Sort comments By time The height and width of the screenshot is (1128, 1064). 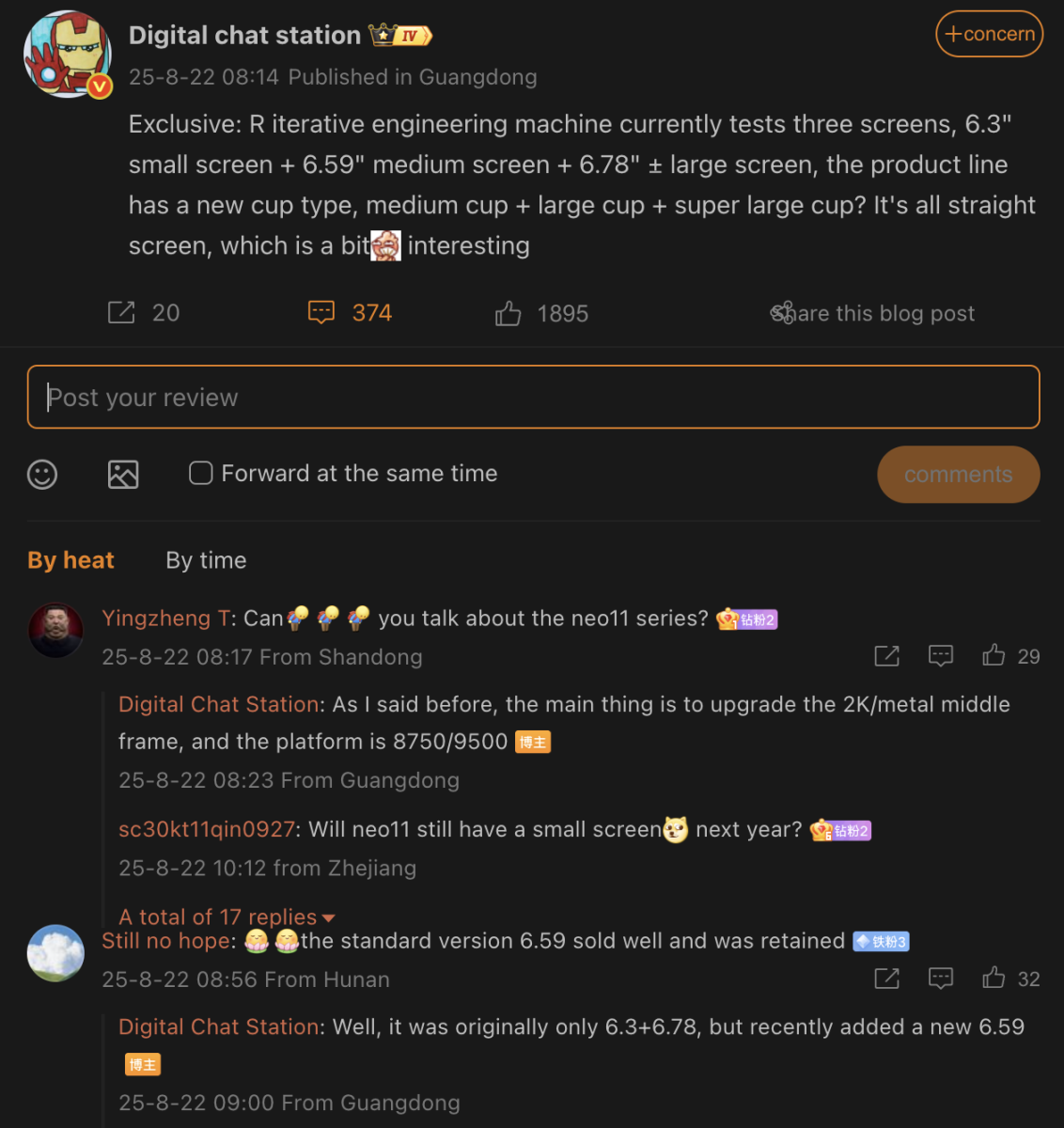tap(206, 560)
